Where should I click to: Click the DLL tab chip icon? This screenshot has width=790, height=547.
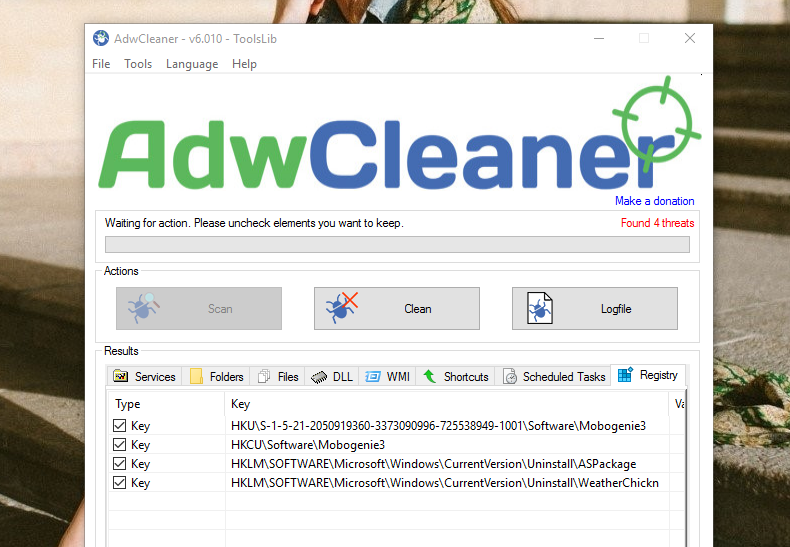click(319, 377)
